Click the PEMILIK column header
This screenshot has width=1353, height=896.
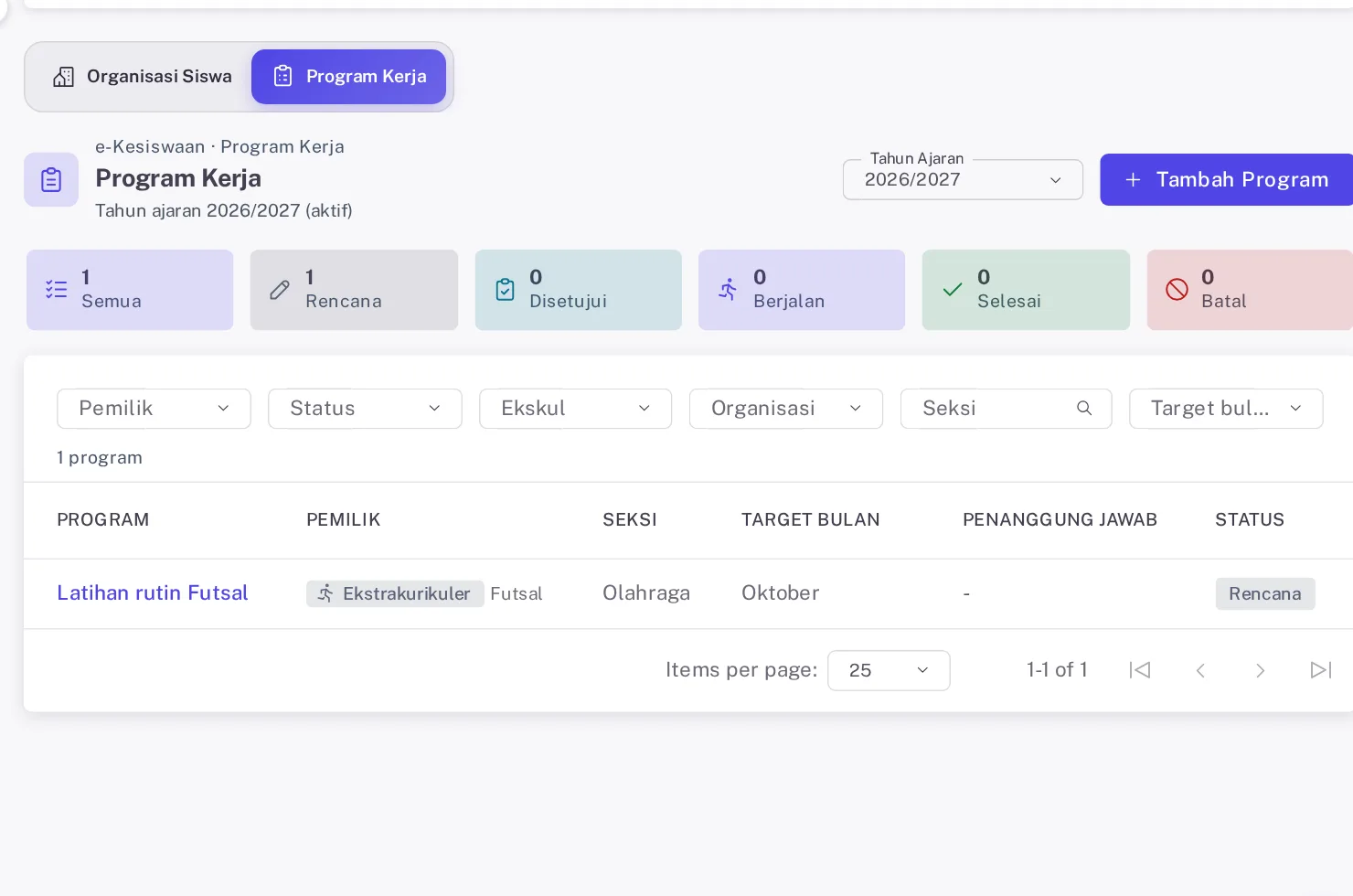click(x=344, y=520)
